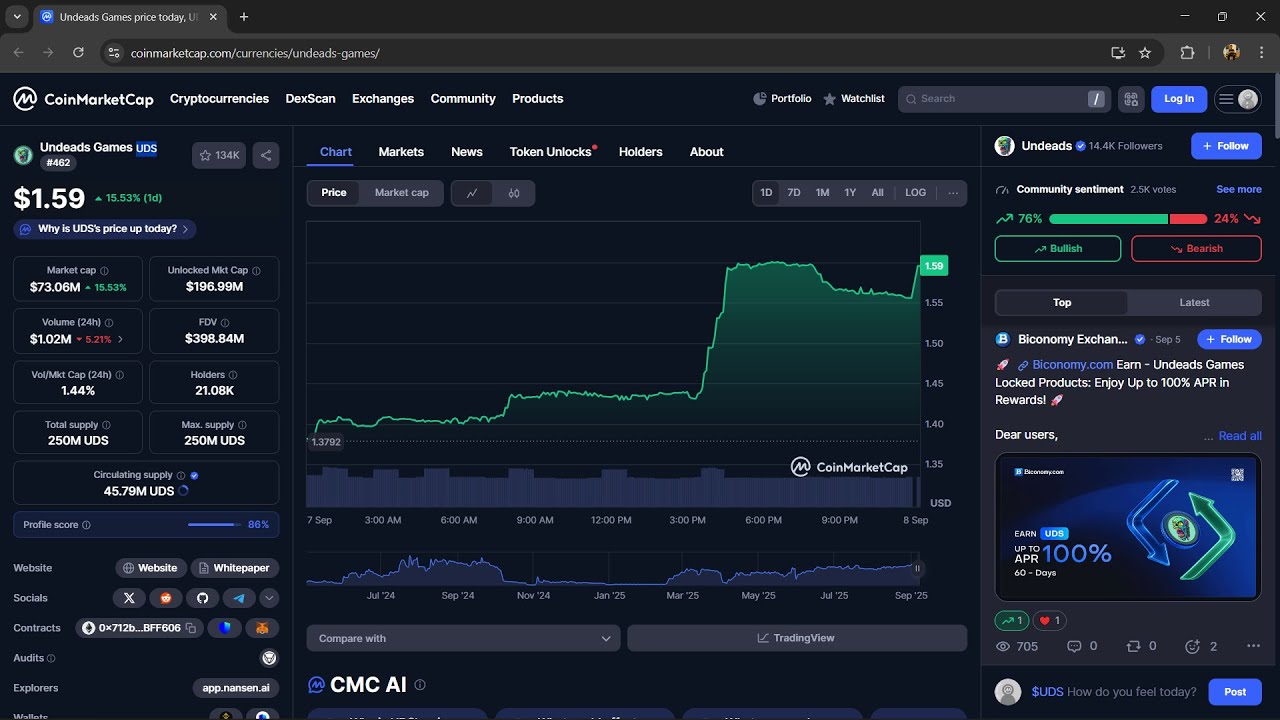The width and height of the screenshot is (1280, 720).
Task: Click Market cap info icon
Action: click(104, 271)
